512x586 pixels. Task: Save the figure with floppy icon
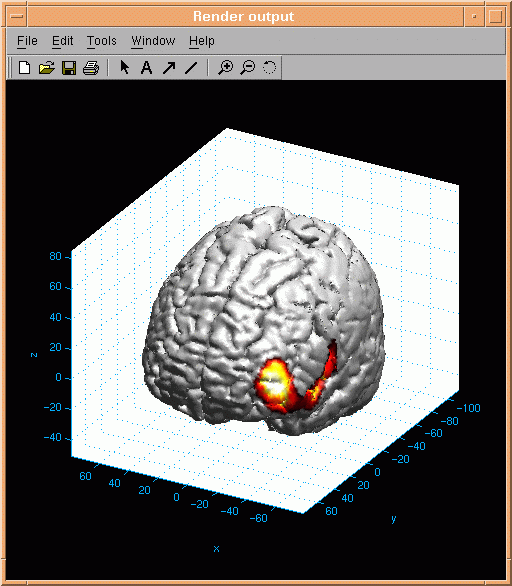[x=69, y=68]
